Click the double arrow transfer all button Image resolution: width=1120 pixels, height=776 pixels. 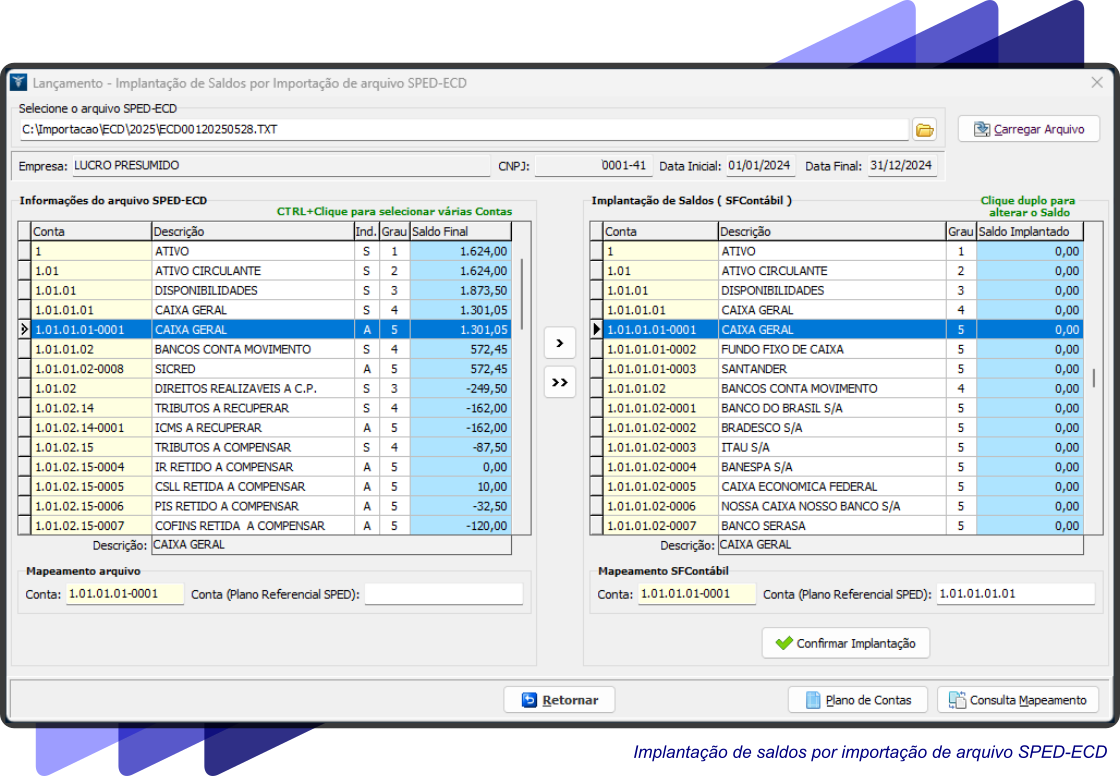[x=560, y=382]
